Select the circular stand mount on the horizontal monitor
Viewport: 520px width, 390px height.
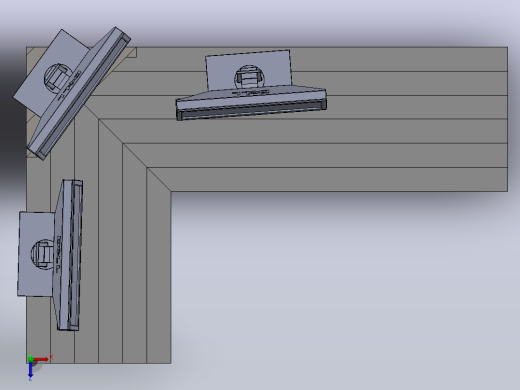coord(249,78)
